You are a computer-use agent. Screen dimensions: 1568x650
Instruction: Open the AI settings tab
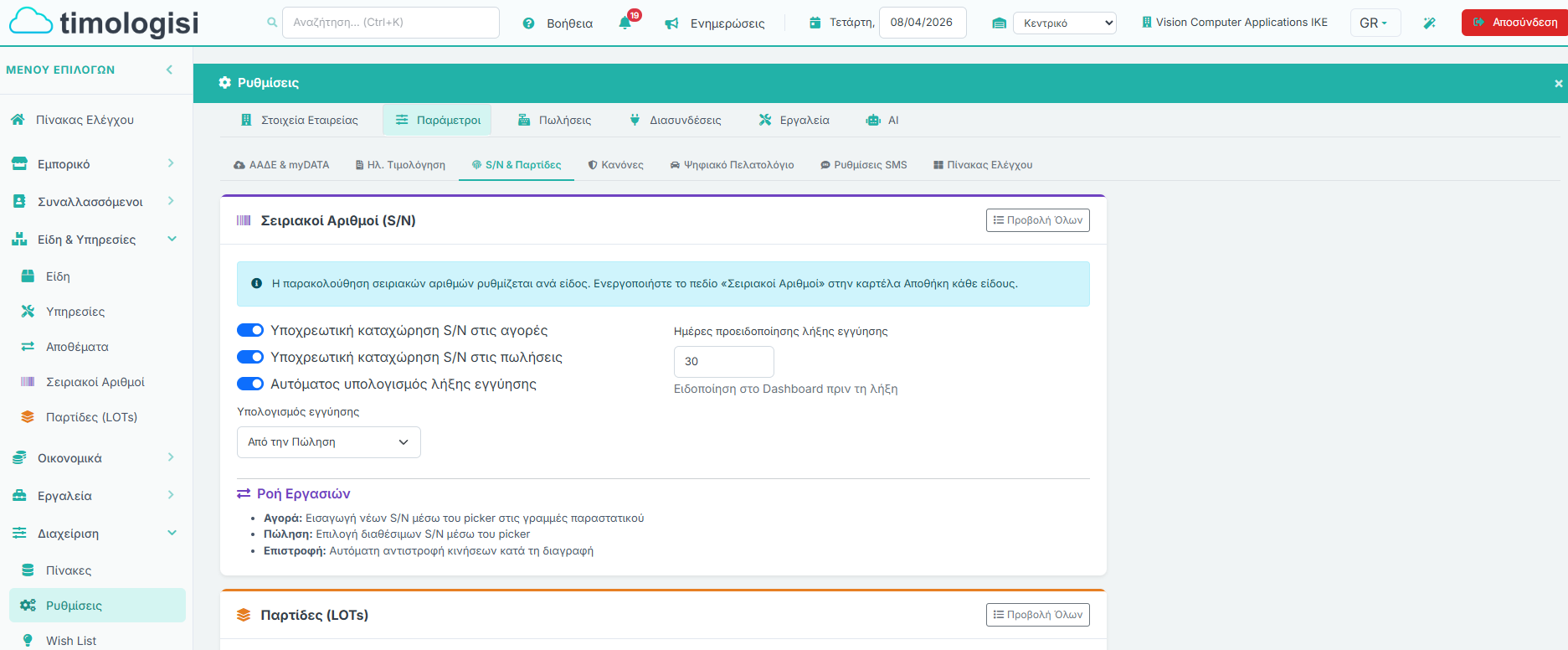tap(882, 120)
